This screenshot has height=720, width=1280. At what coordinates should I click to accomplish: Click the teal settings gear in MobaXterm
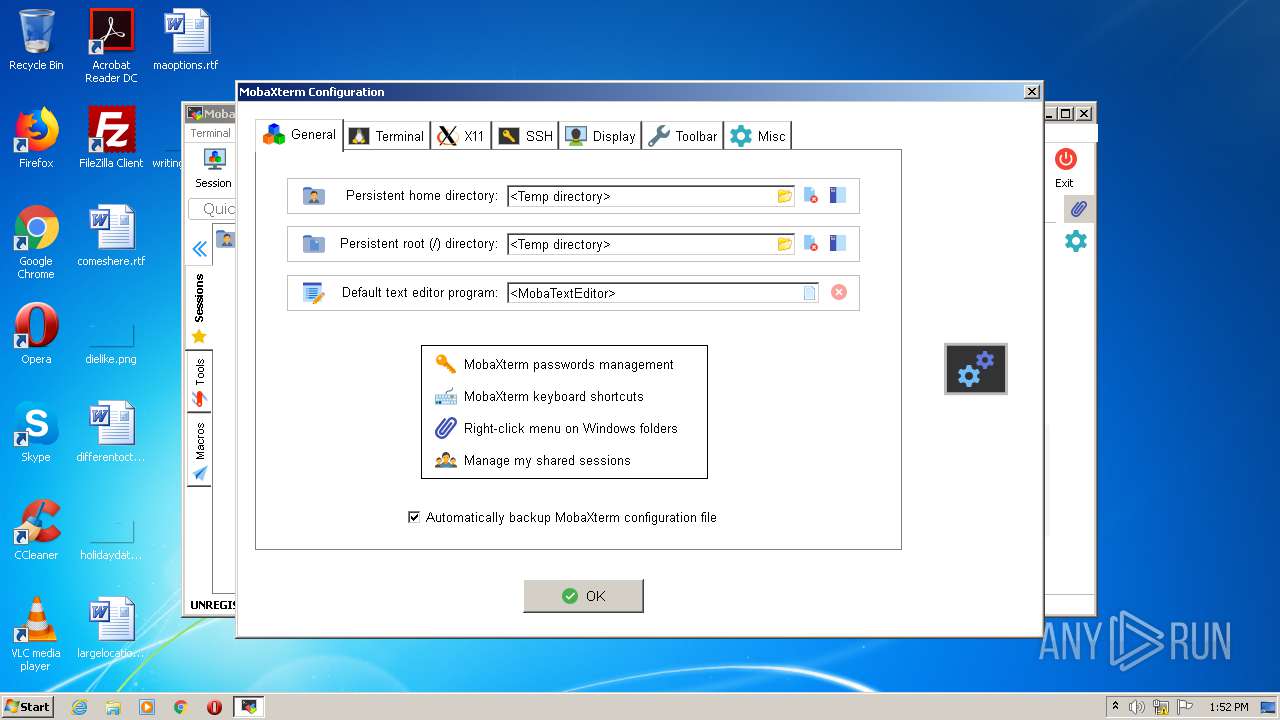(x=1076, y=241)
